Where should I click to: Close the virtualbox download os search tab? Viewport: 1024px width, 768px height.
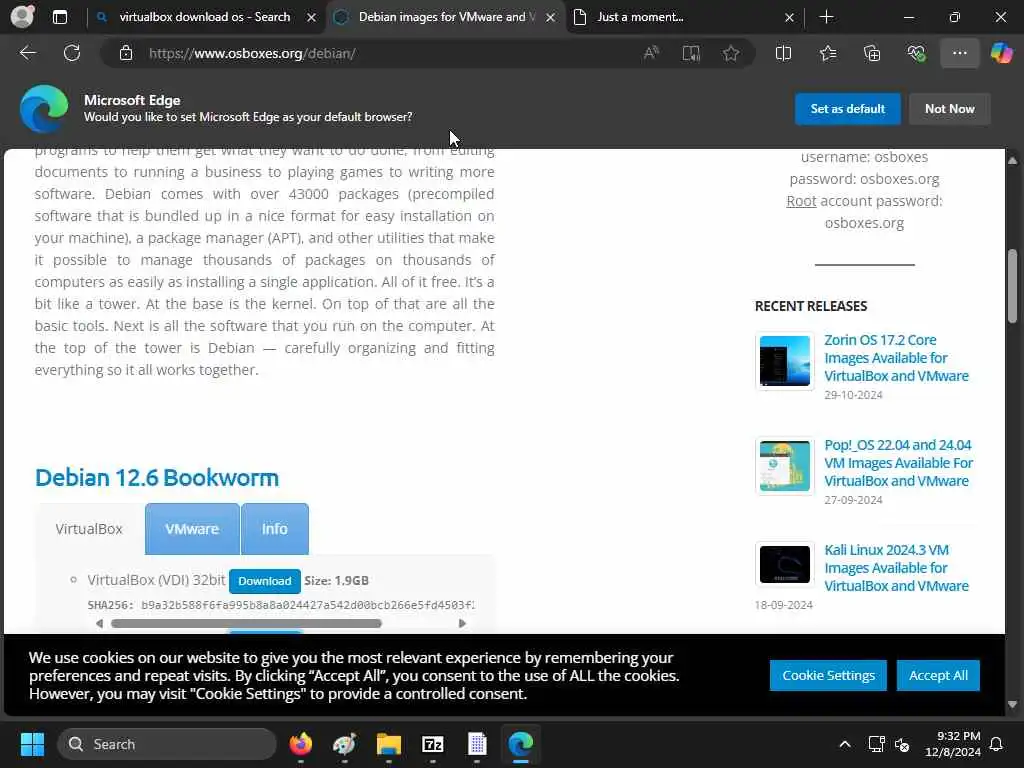coord(312,18)
